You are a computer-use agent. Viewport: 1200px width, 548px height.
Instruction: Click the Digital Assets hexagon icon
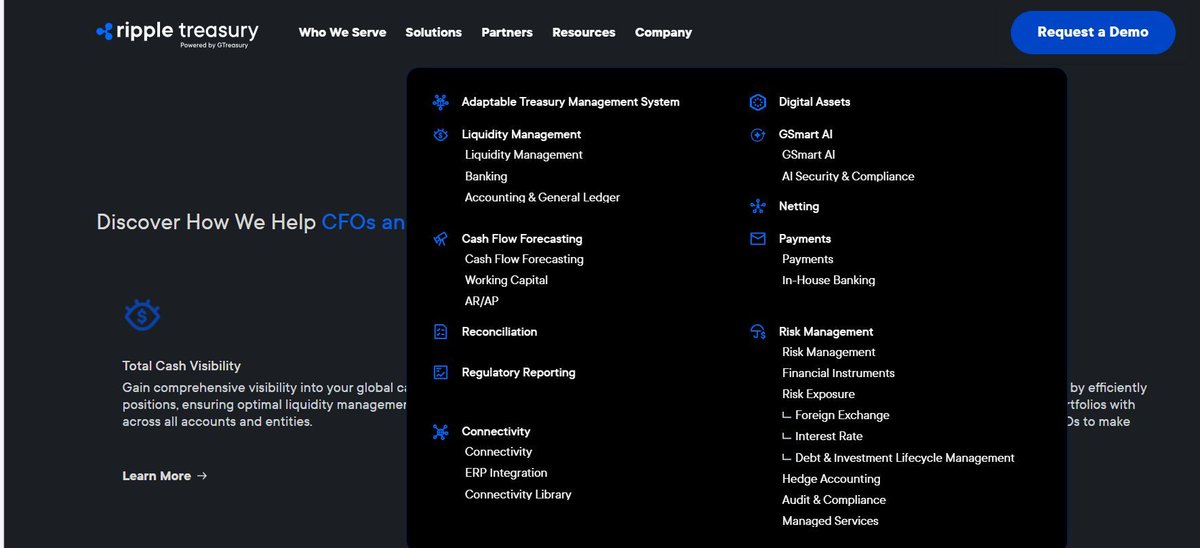click(758, 102)
